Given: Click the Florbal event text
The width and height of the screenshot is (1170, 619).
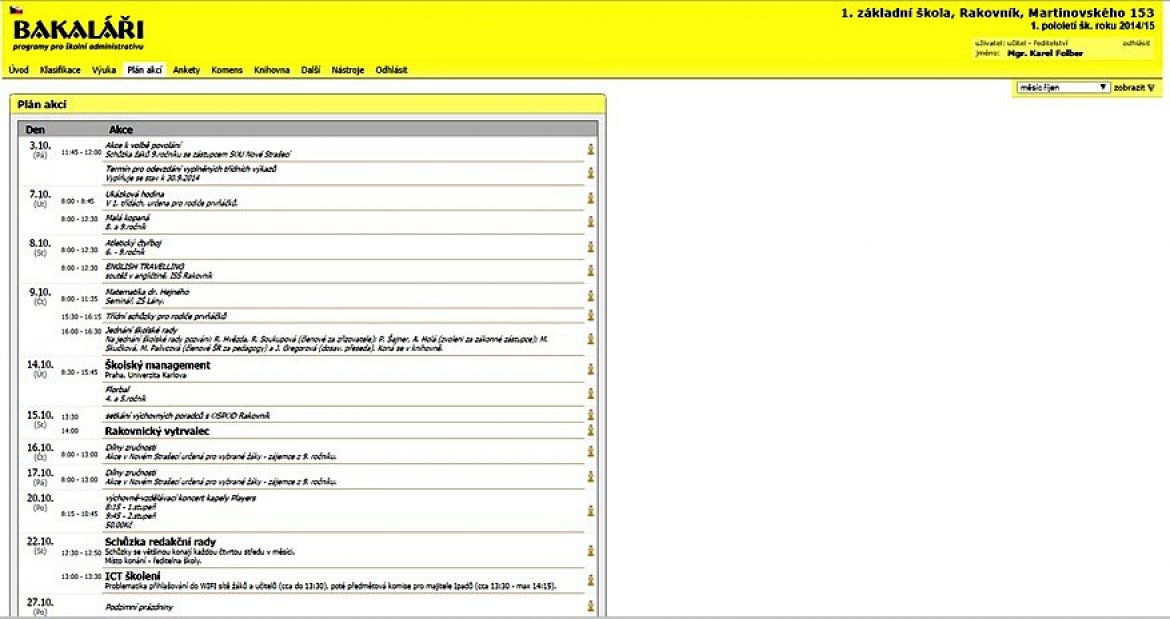Looking at the screenshot, I should tap(117, 389).
